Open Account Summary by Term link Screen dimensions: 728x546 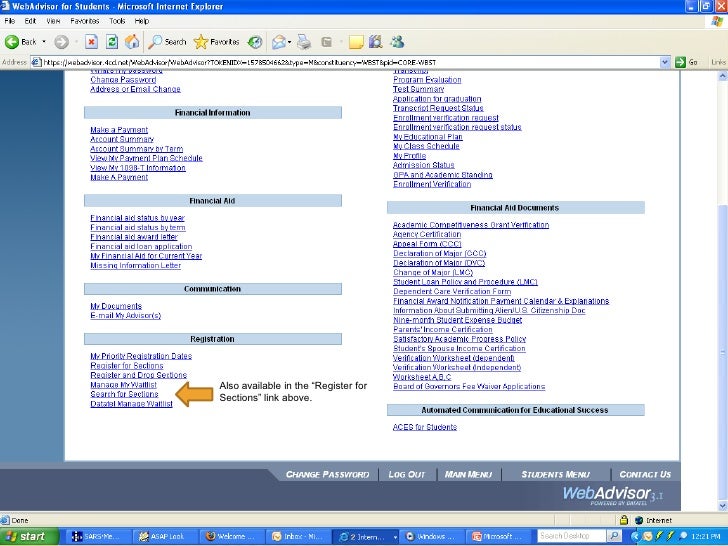136,149
